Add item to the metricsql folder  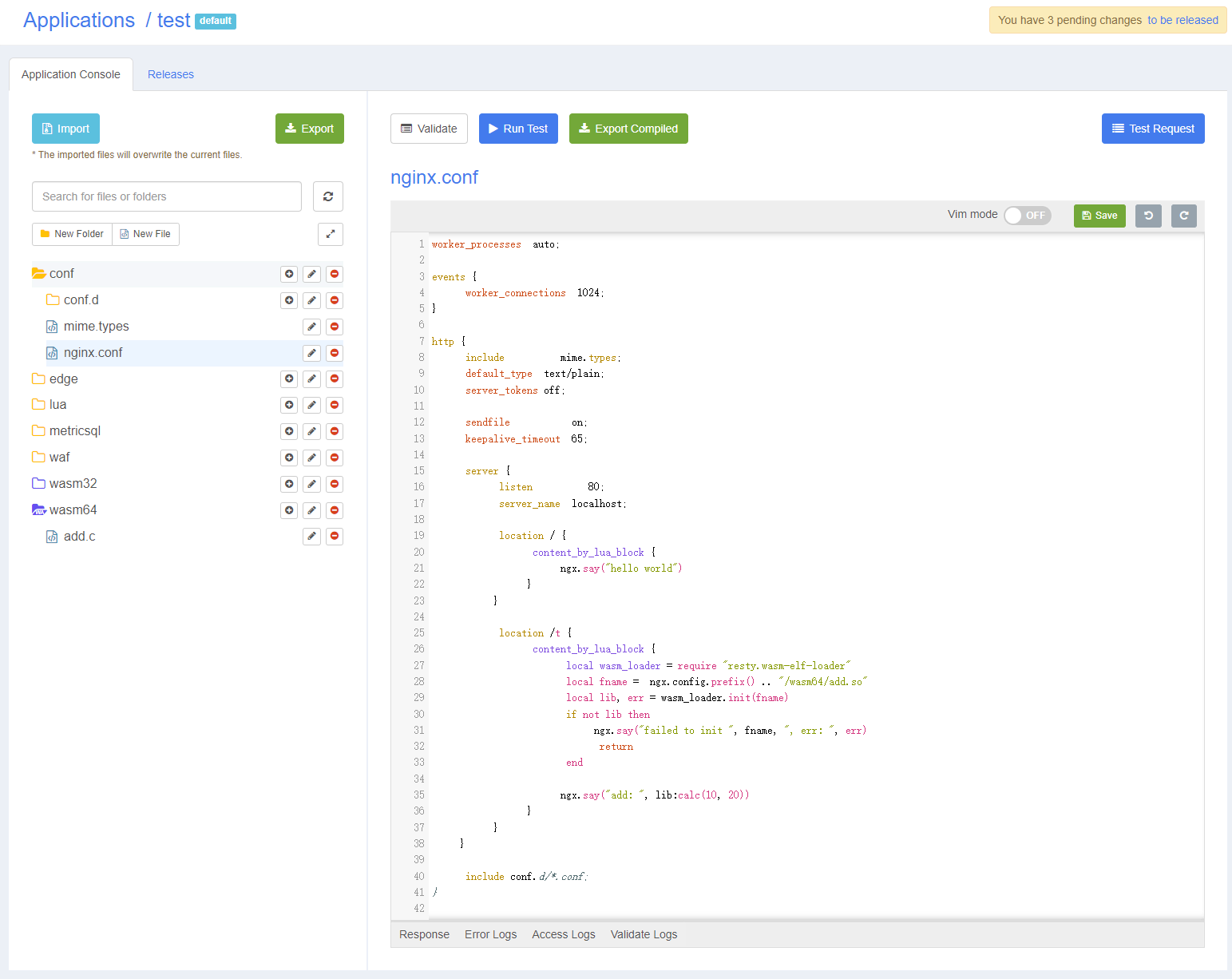click(289, 431)
